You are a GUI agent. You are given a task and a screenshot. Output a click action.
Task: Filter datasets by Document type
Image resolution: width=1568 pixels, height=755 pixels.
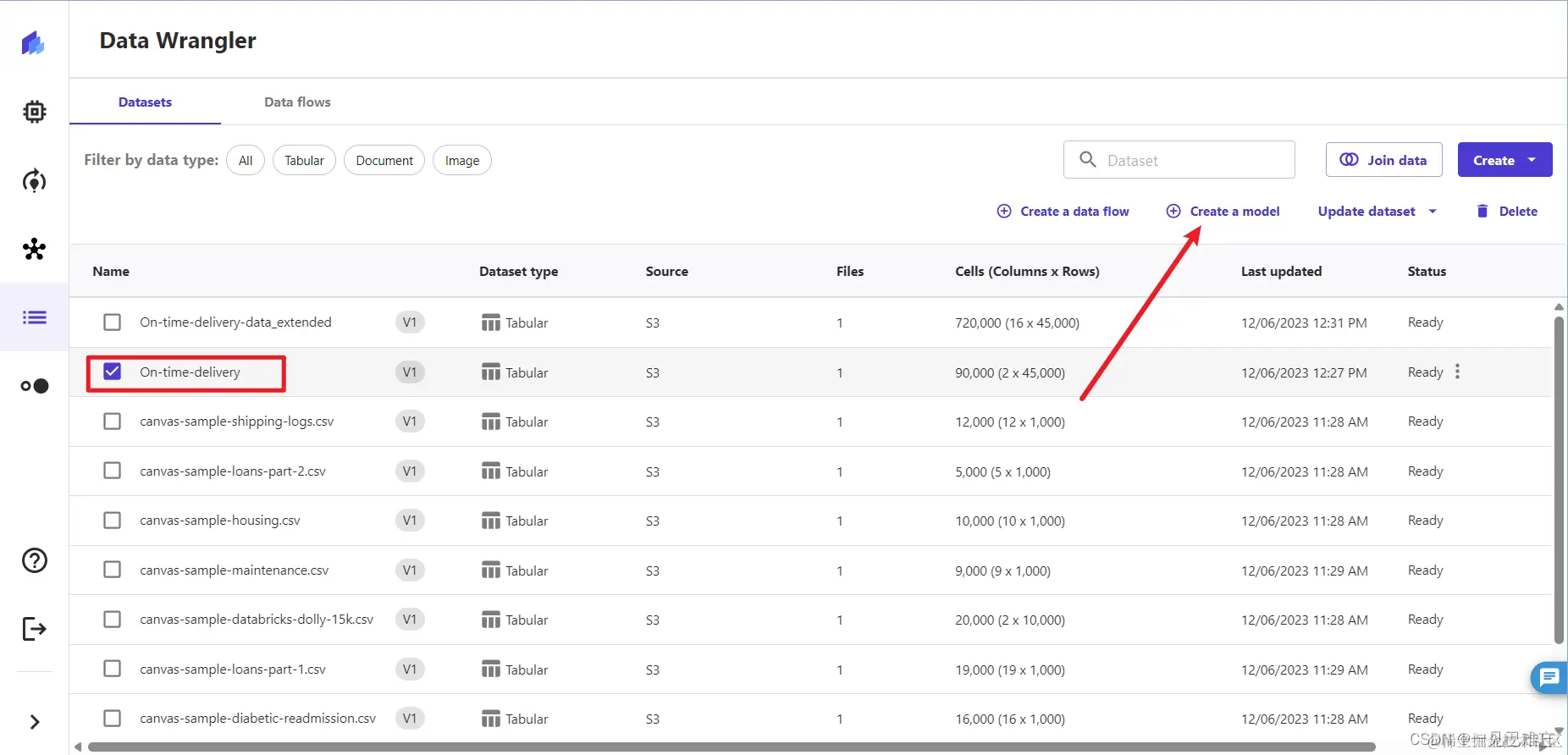click(x=384, y=160)
